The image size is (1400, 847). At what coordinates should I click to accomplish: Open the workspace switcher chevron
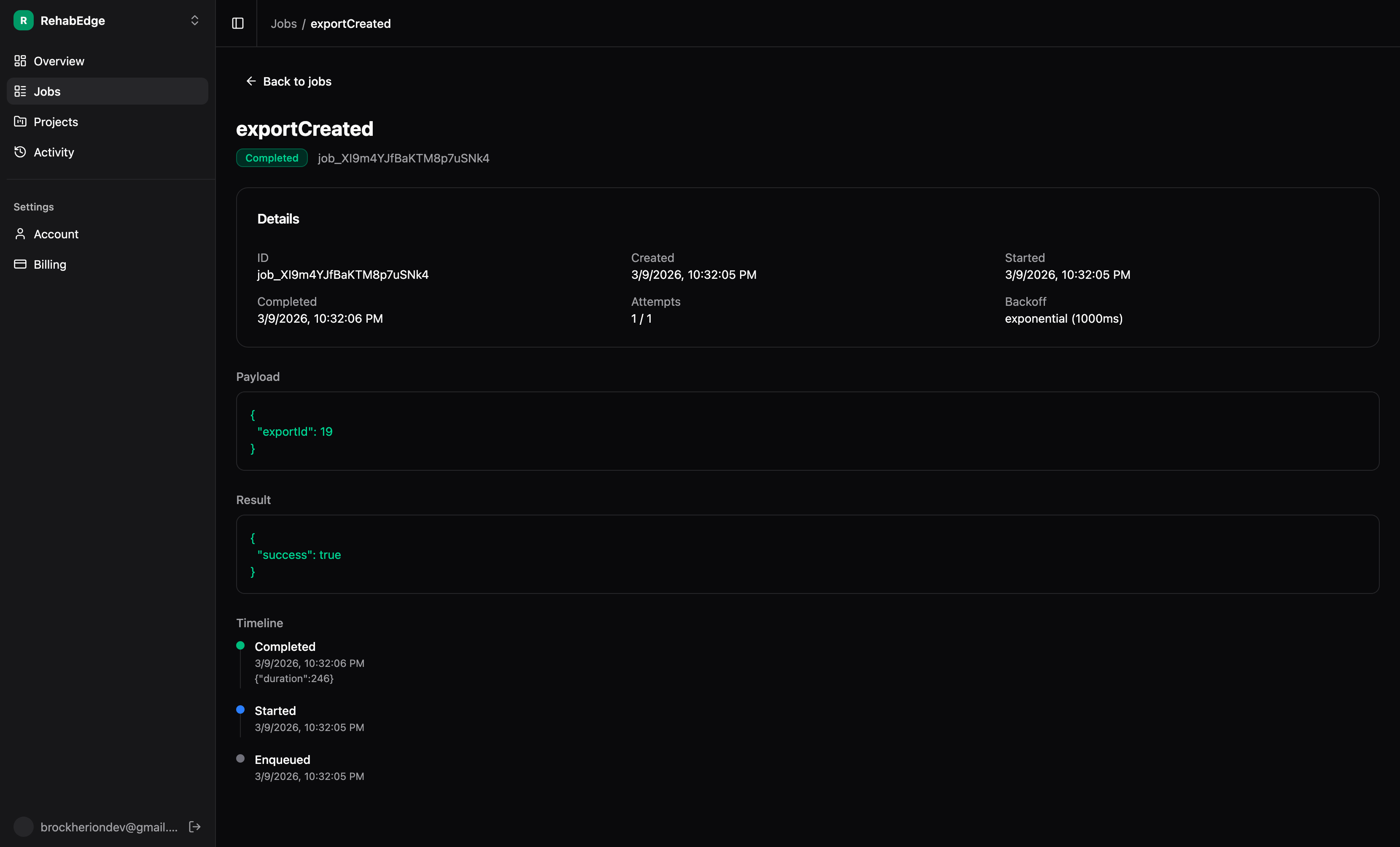tap(194, 21)
